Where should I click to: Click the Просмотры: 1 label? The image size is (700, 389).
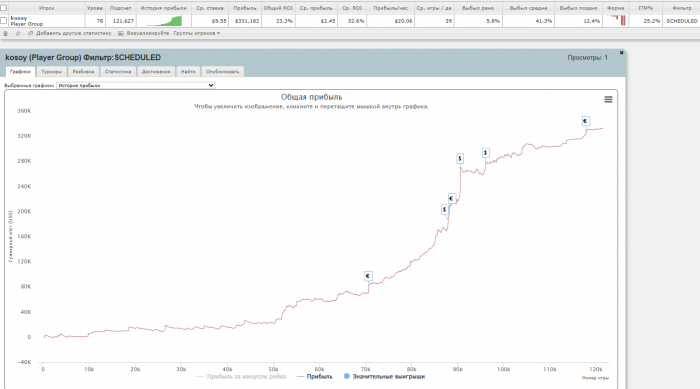tap(587, 58)
